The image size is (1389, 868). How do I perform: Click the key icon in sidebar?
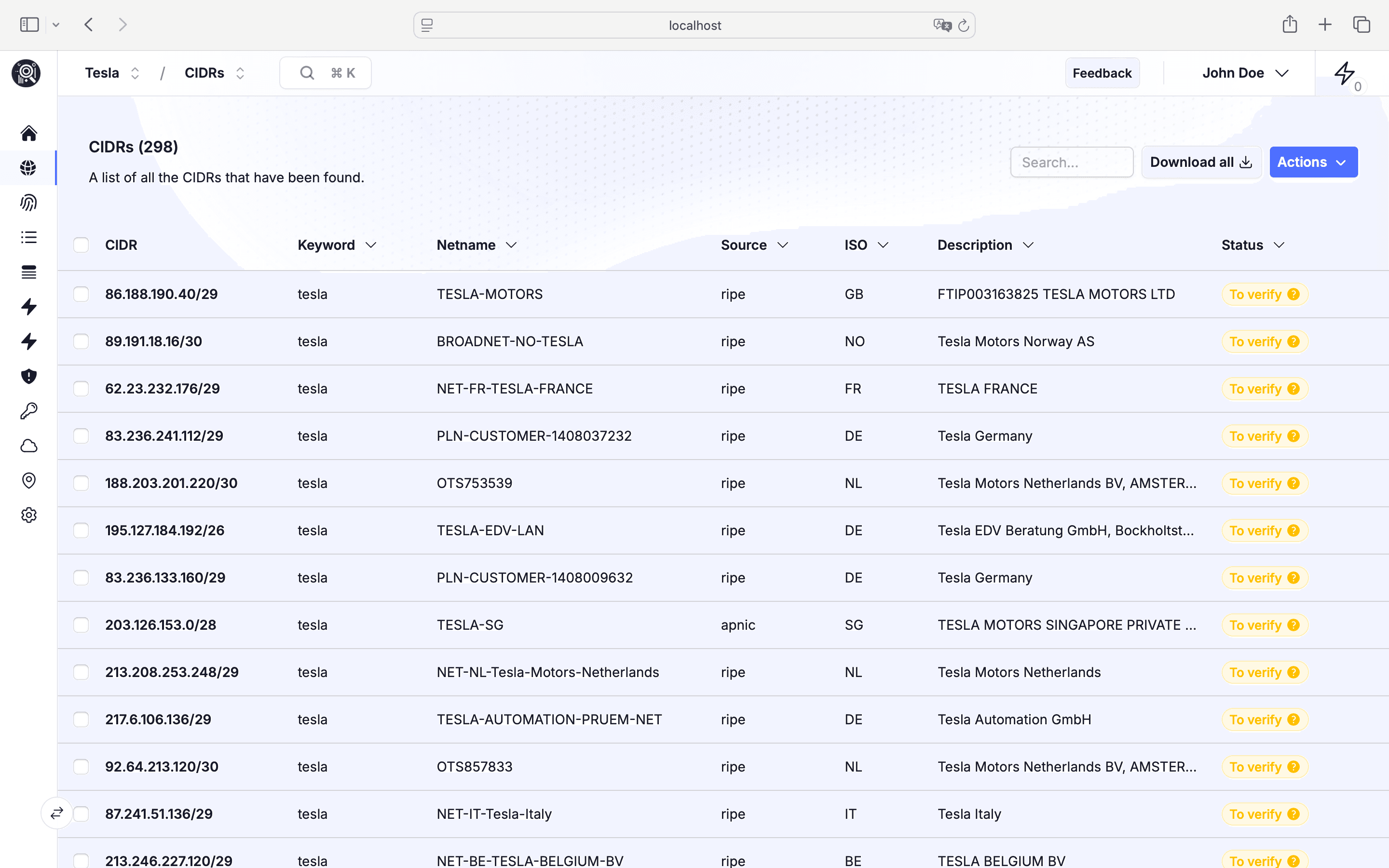tap(29, 411)
